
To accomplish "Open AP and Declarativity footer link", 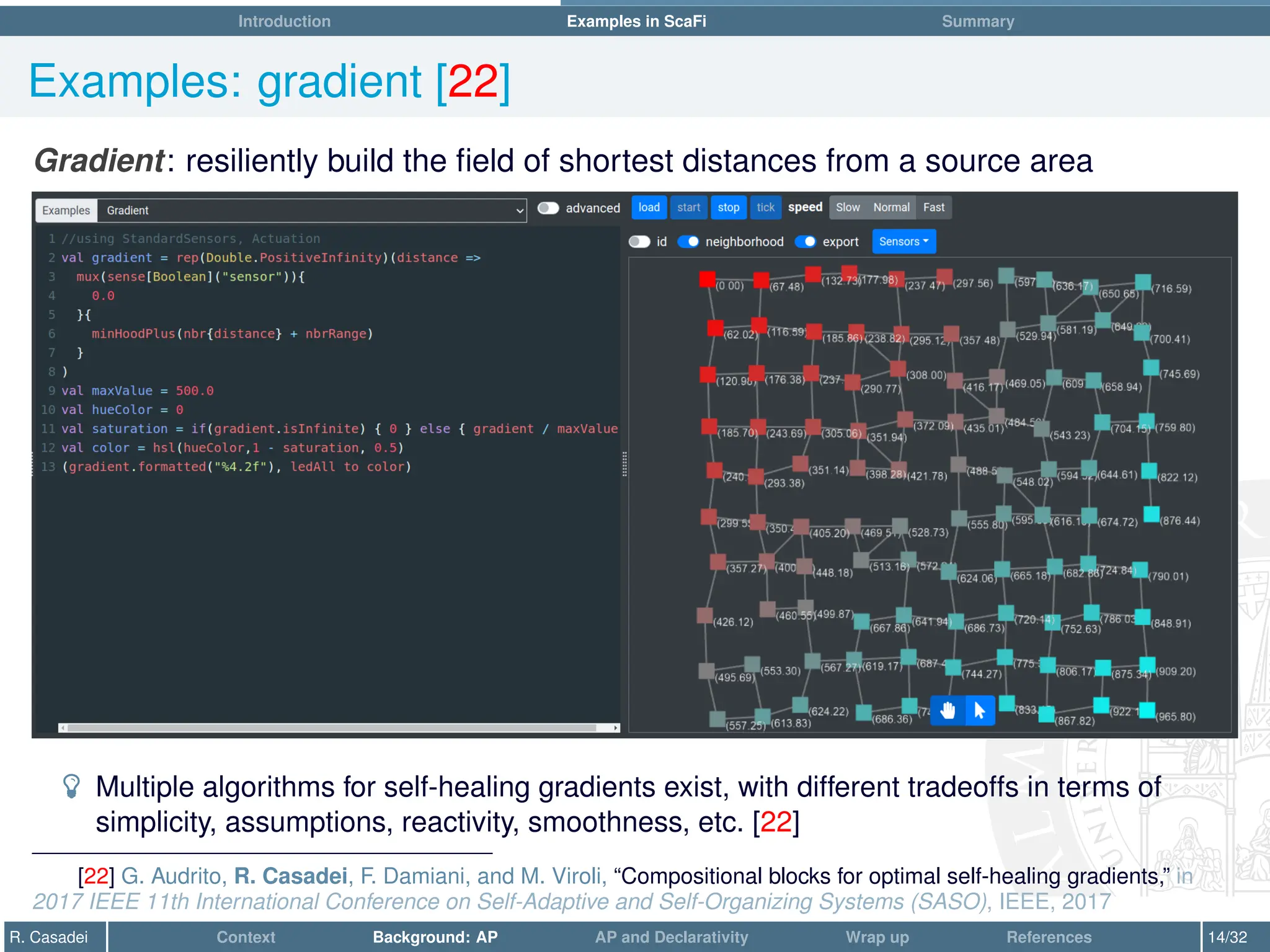I will pyautogui.click(x=672, y=937).
